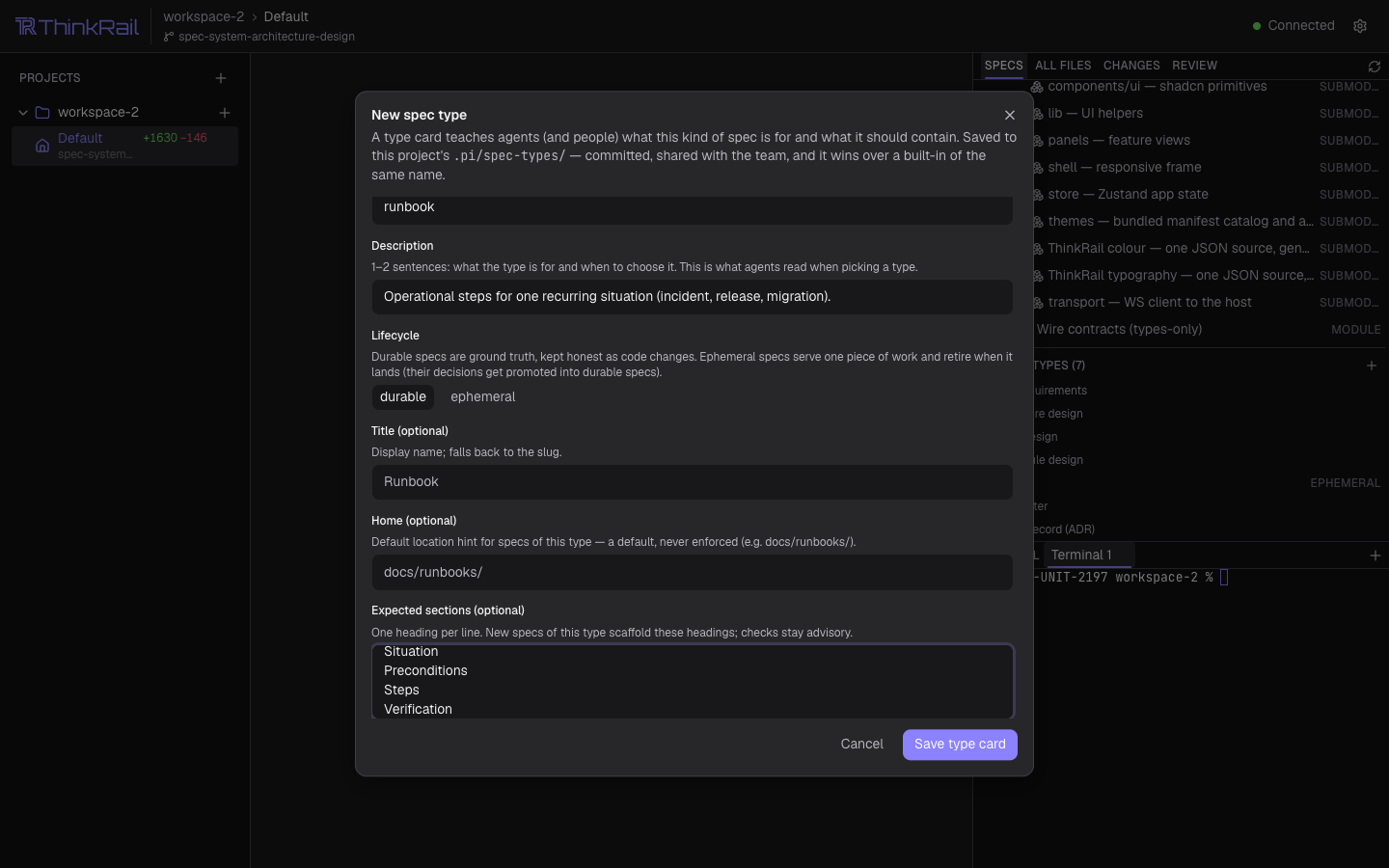Click the MODULE tag on Wire contracts
The image size is (1389, 868).
(1356, 330)
